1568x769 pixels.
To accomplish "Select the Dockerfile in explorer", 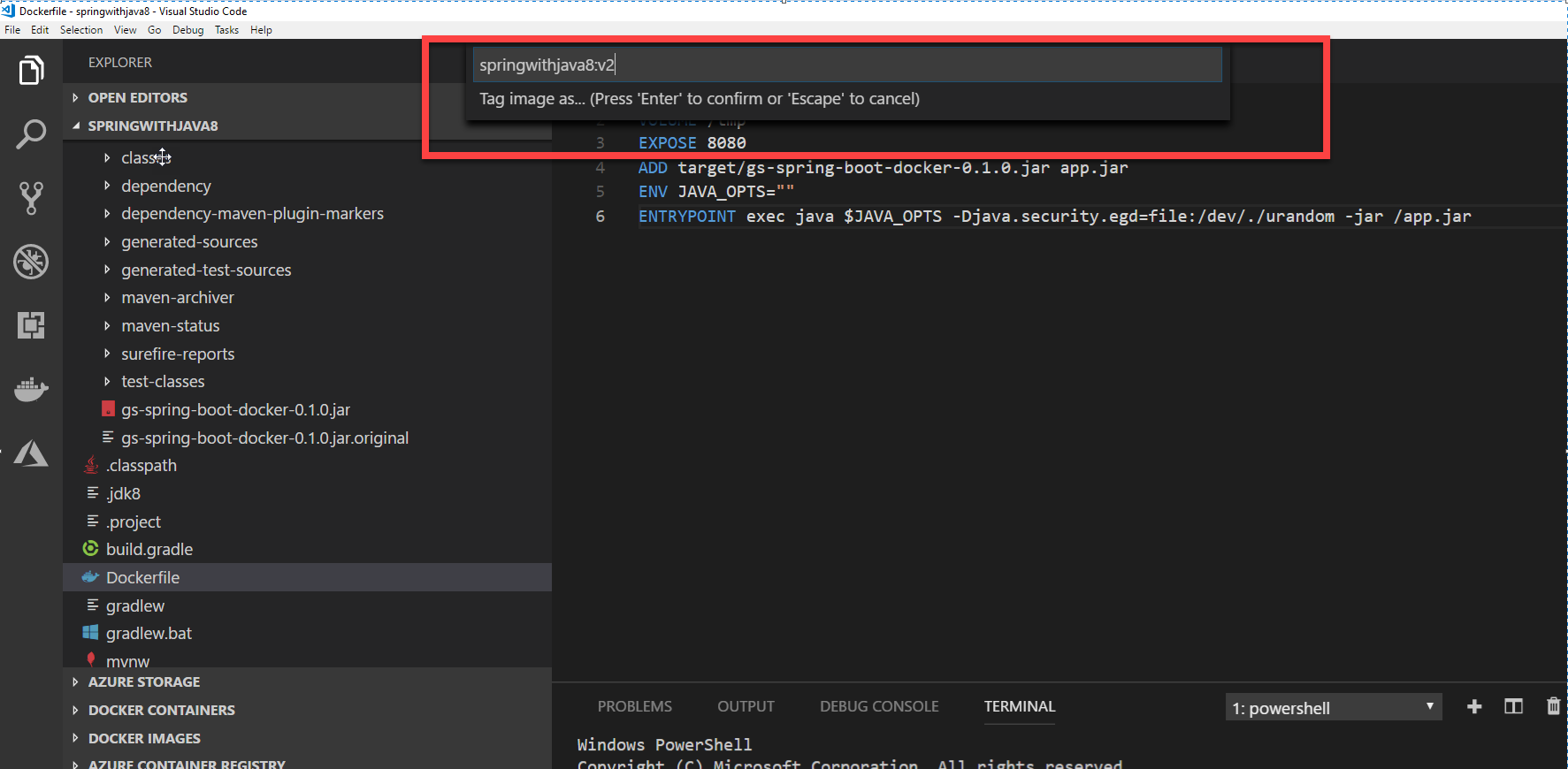I will click(x=142, y=577).
